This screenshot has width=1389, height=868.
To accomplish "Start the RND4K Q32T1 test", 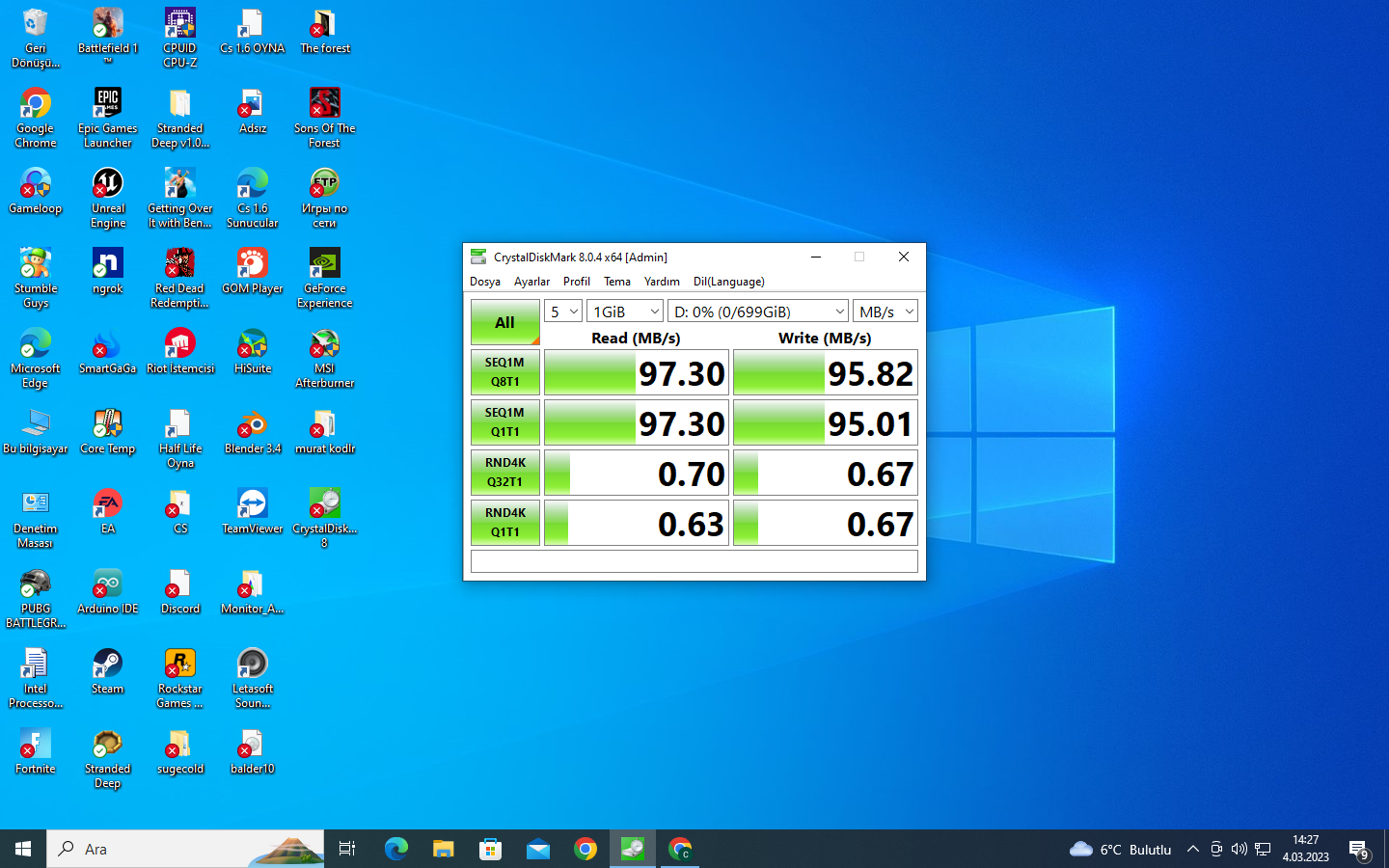I will point(504,473).
